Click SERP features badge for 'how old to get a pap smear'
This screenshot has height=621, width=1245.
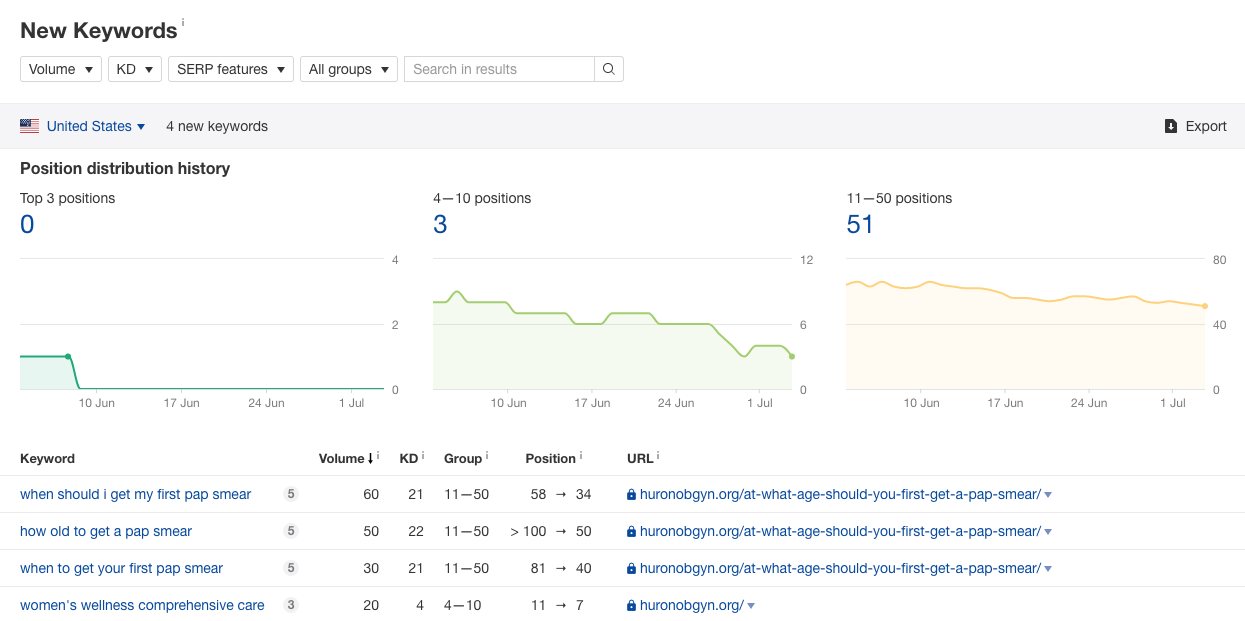point(291,531)
